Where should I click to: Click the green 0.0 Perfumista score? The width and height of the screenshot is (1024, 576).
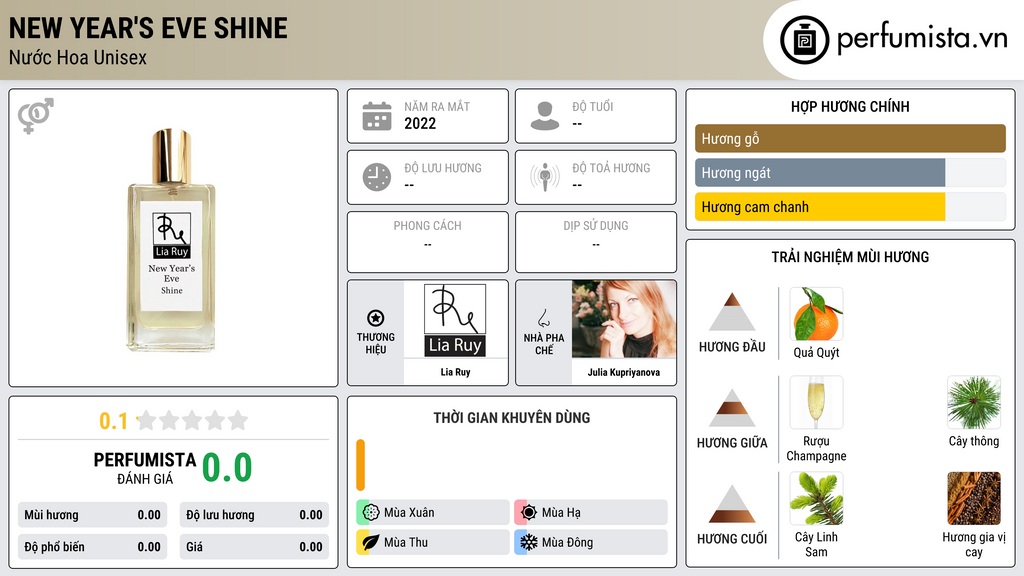tap(227, 468)
